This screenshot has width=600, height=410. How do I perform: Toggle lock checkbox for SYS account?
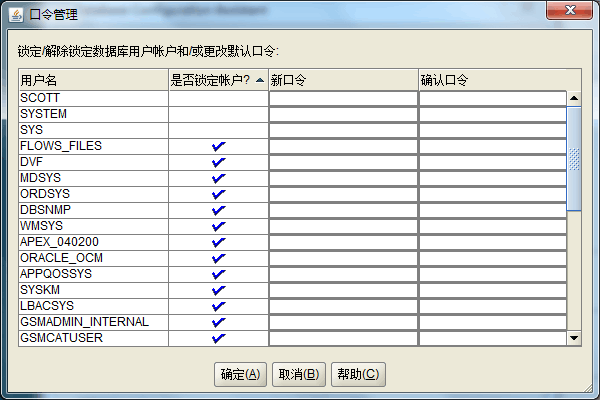click(218, 131)
